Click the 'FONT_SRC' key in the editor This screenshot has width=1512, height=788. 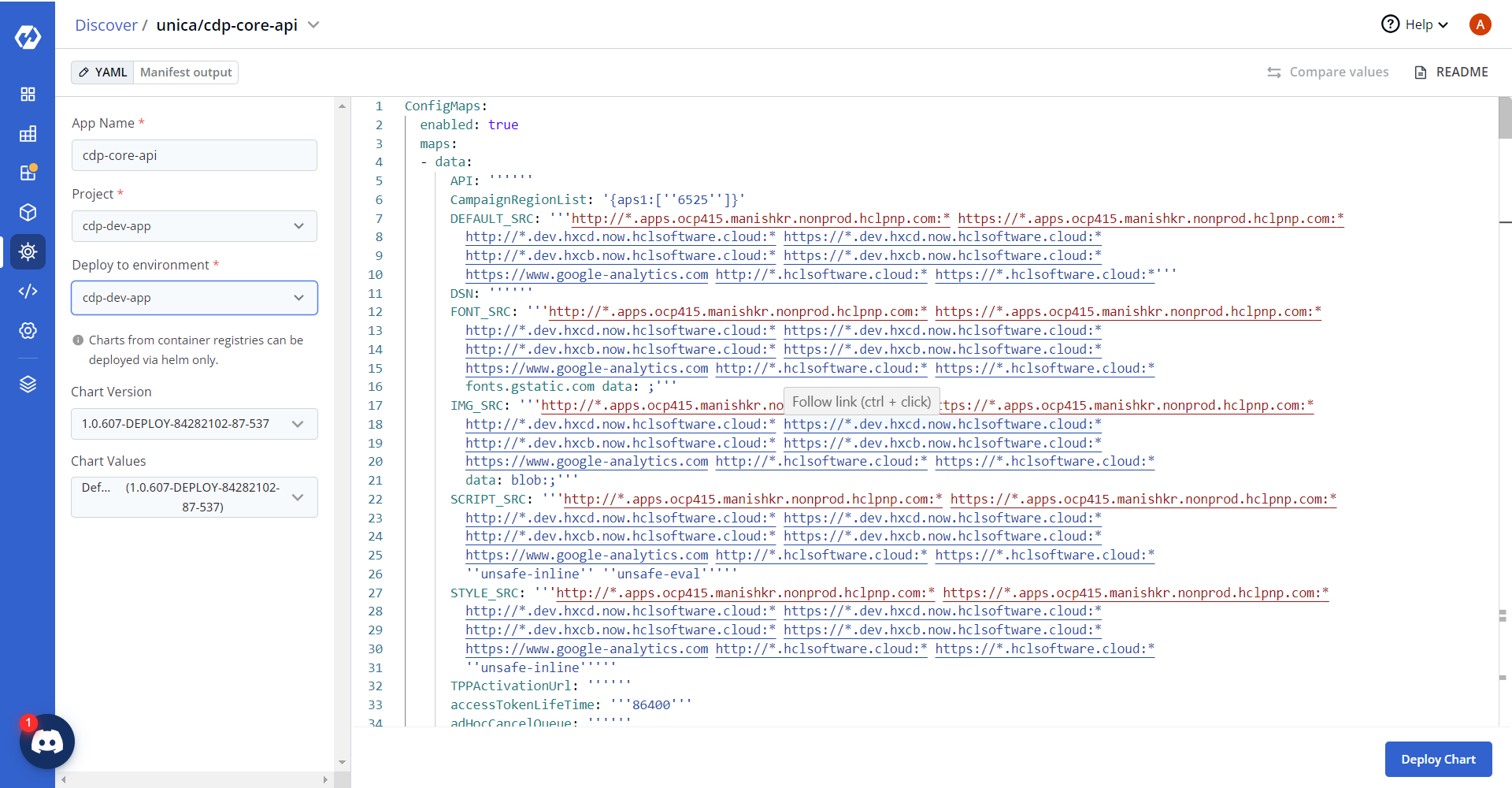[x=480, y=312]
